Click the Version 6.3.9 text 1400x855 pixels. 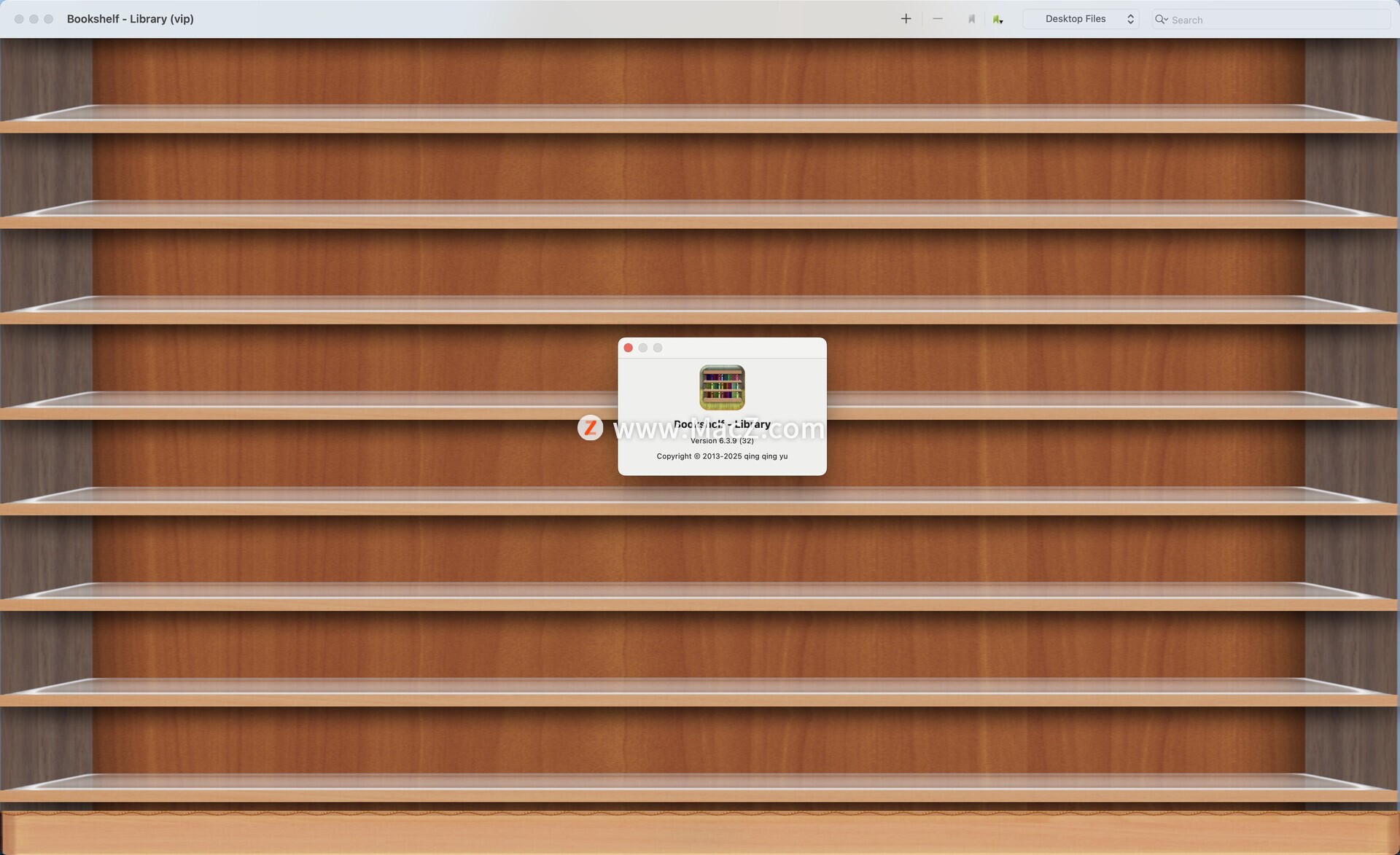point(722,441)
